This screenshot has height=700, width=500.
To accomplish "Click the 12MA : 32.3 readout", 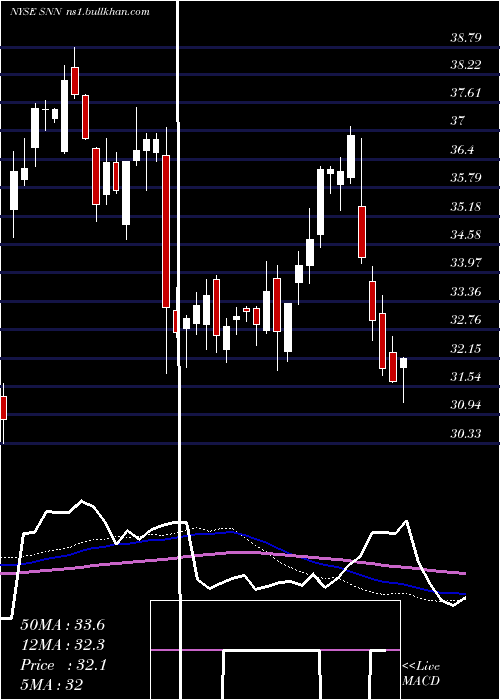I will coord(62,645).
